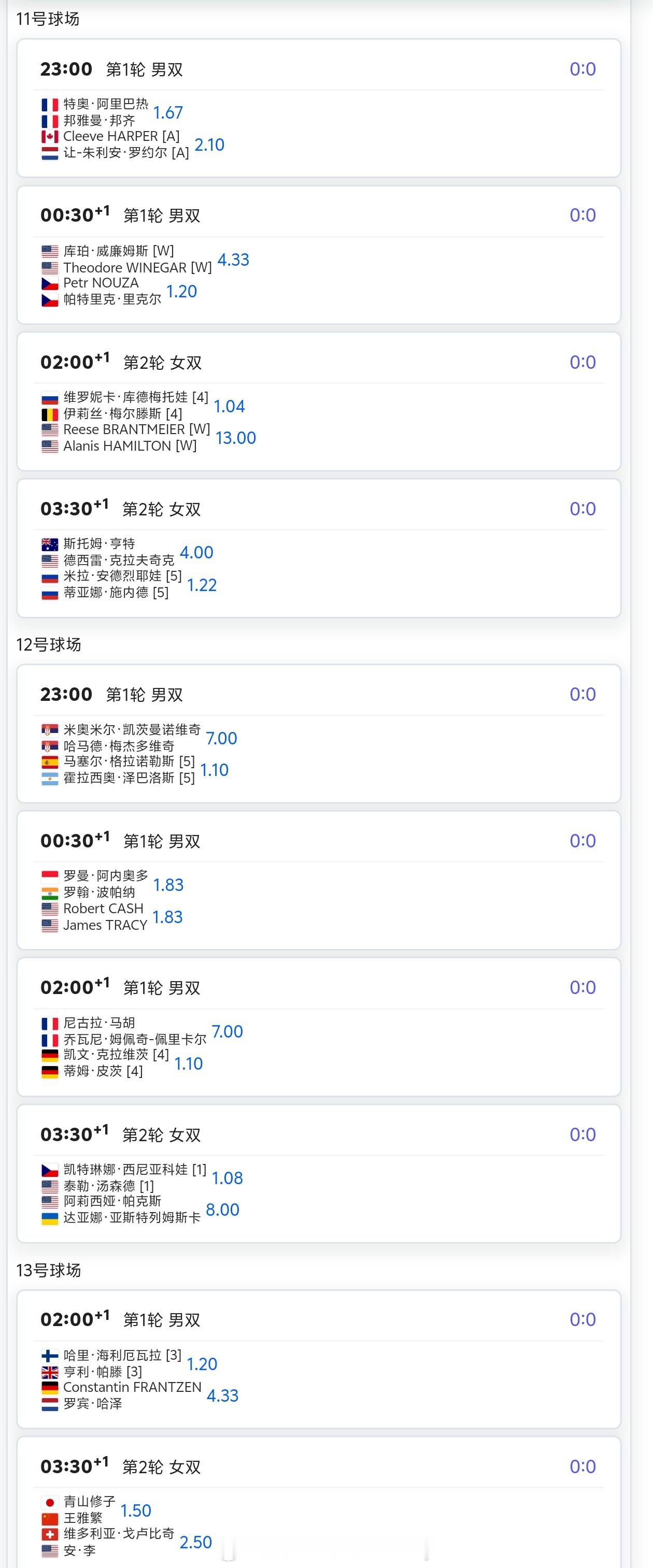This screenshot has width=653, height=1568.
Task: Select odds 4.33 for Winegar pair
Action: coord(233,260)
